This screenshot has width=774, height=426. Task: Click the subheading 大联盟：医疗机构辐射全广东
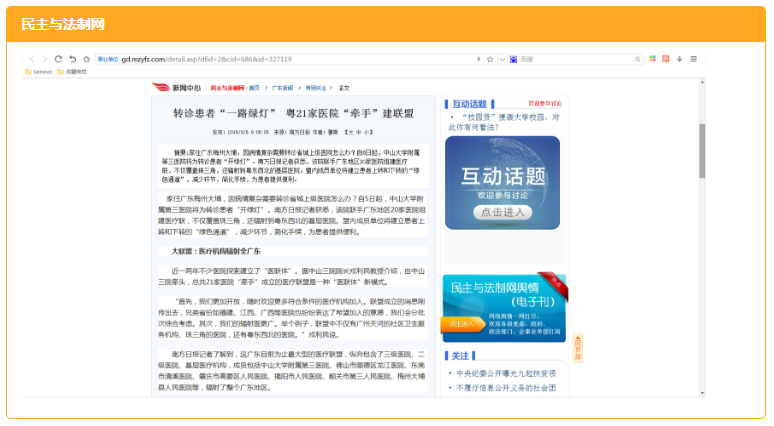(216, 251)
